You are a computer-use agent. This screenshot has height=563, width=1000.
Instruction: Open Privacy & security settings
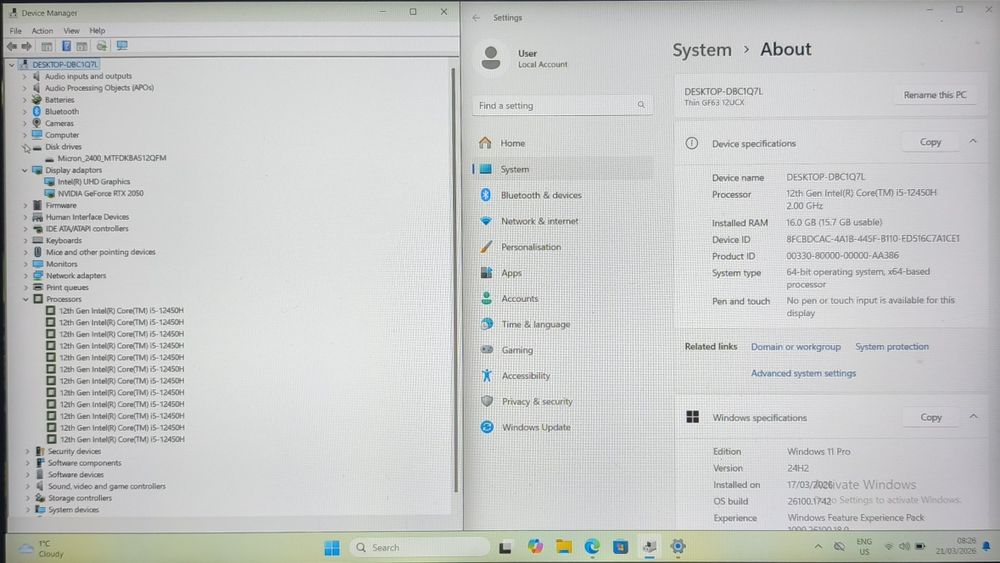(562, 402)
